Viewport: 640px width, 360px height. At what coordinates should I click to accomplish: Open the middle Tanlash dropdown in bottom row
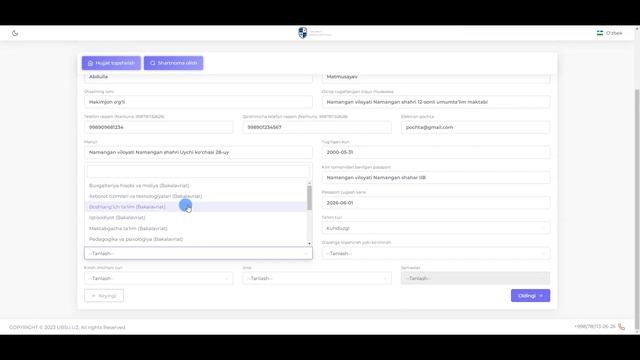click(317, 278)
